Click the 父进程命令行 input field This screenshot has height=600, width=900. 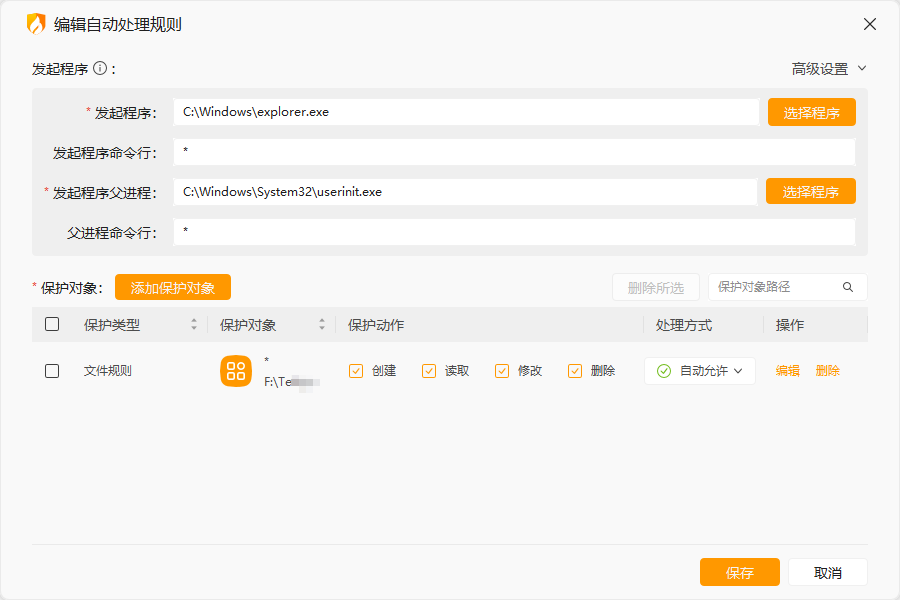click(514, 231)
